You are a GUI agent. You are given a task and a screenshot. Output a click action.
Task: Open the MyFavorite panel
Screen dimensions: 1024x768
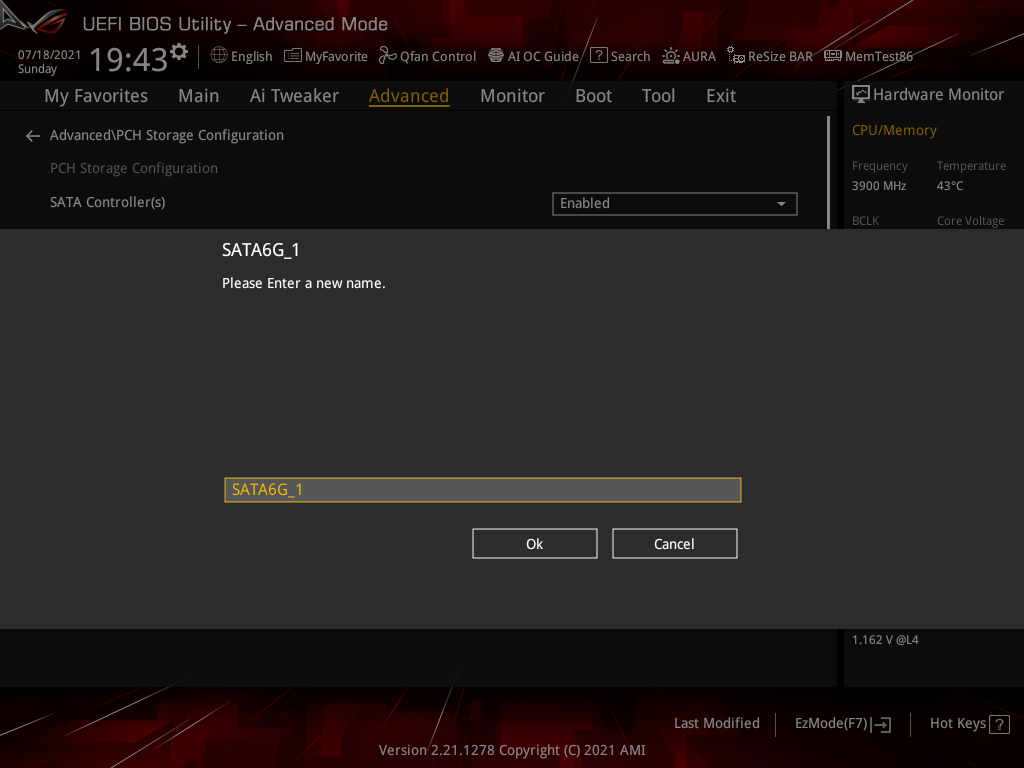coord(325,56)
